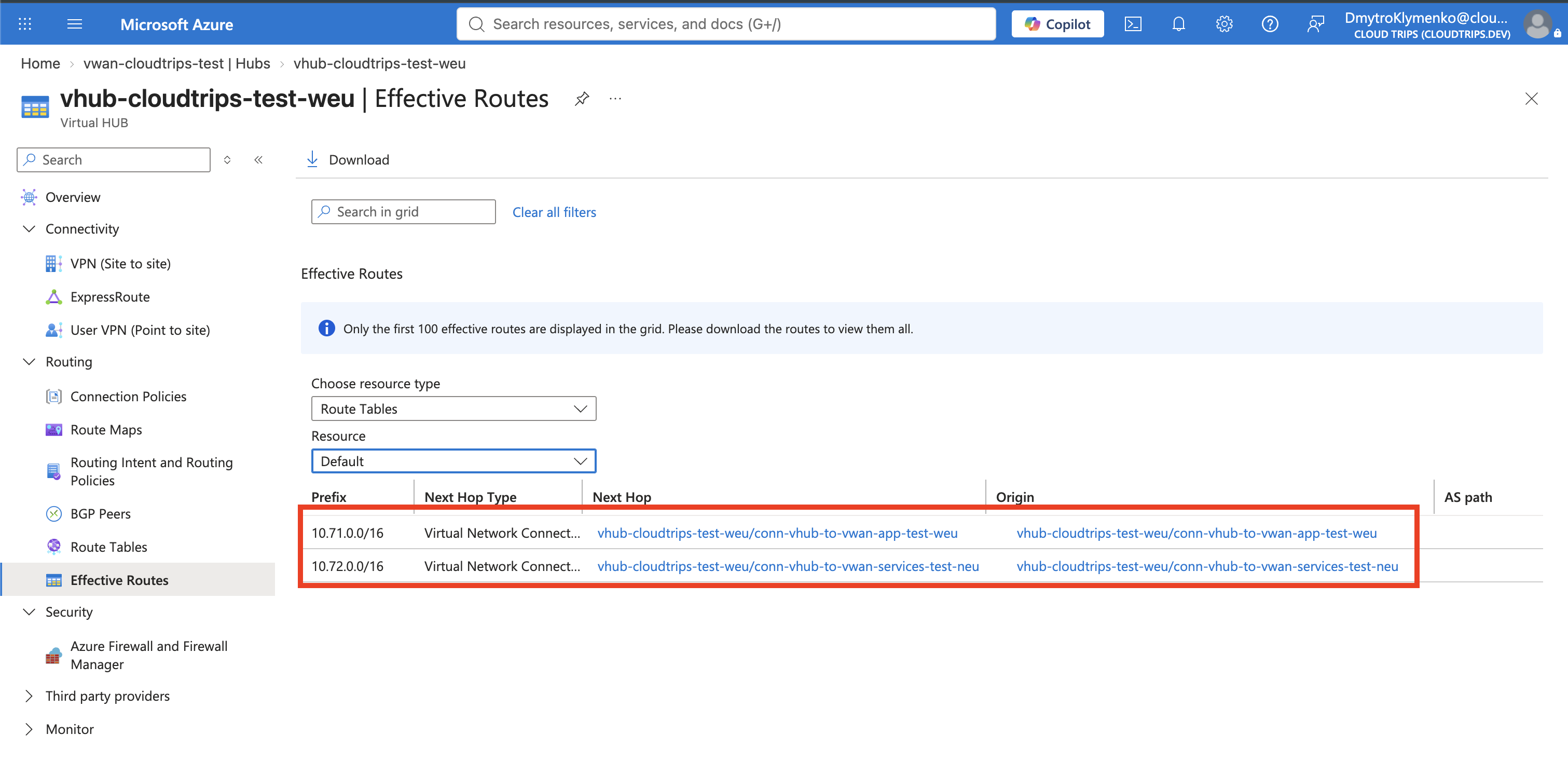This screenshot has width=1568, height=762.
Task: Click Clear all filters link
Action: tap(554, 212)
